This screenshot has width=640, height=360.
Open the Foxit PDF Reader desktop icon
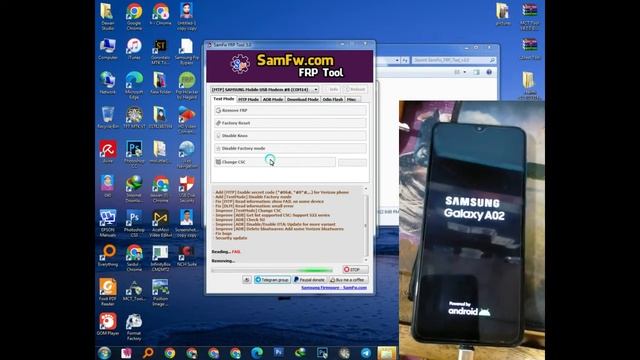pos(108,292)
